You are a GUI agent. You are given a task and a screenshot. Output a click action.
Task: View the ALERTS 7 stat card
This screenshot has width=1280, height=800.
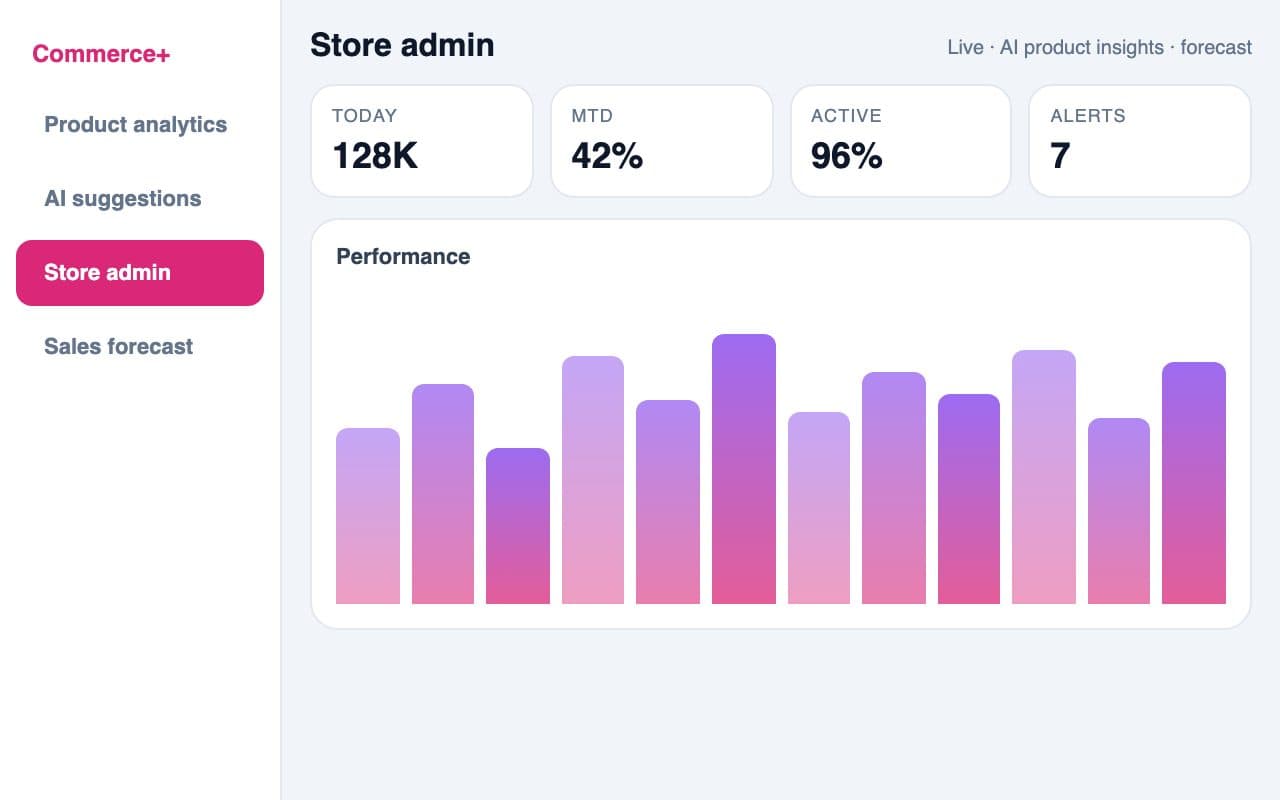[x=1140, y=141]
